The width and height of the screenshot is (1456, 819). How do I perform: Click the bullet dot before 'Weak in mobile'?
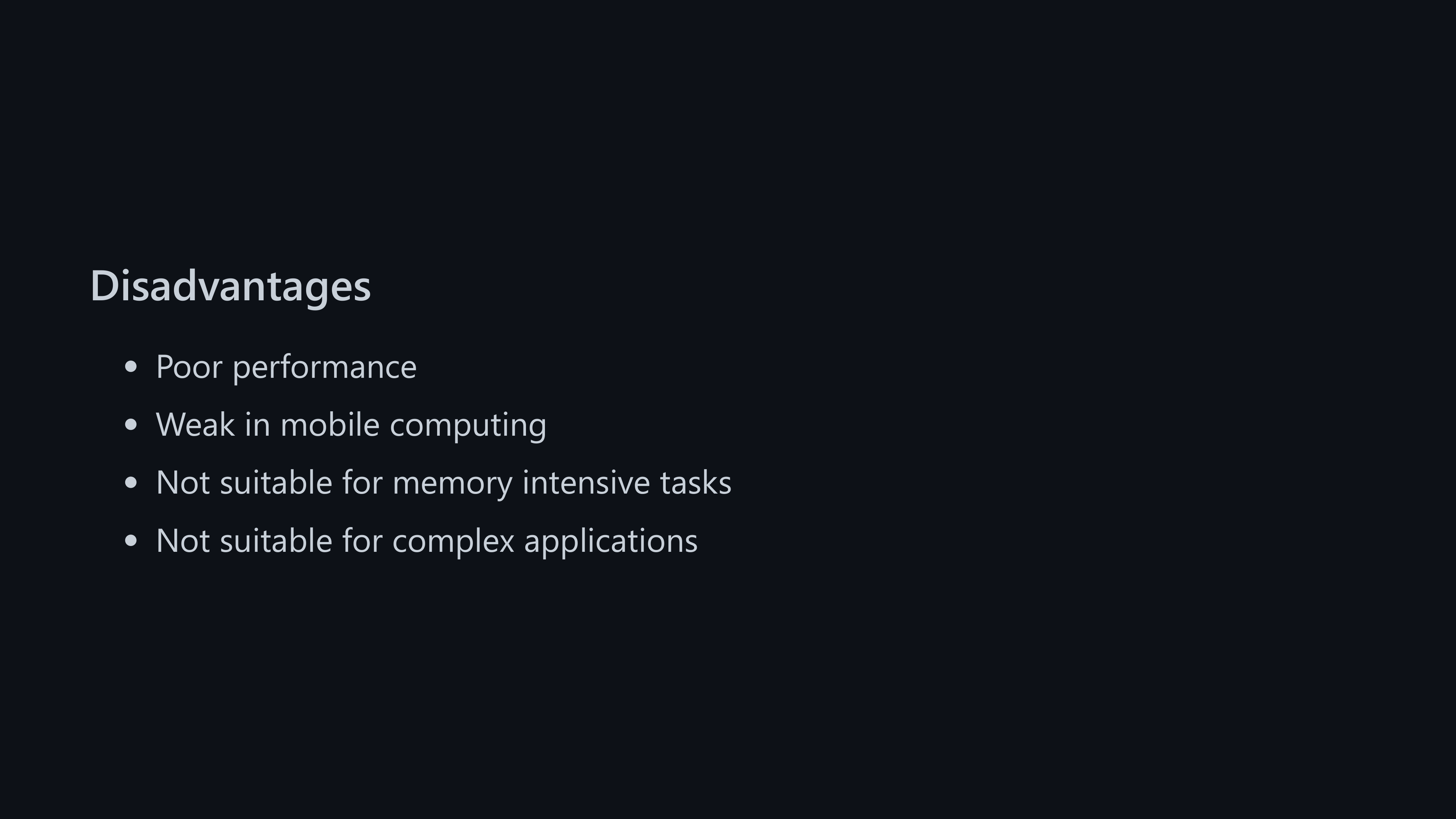131,424
